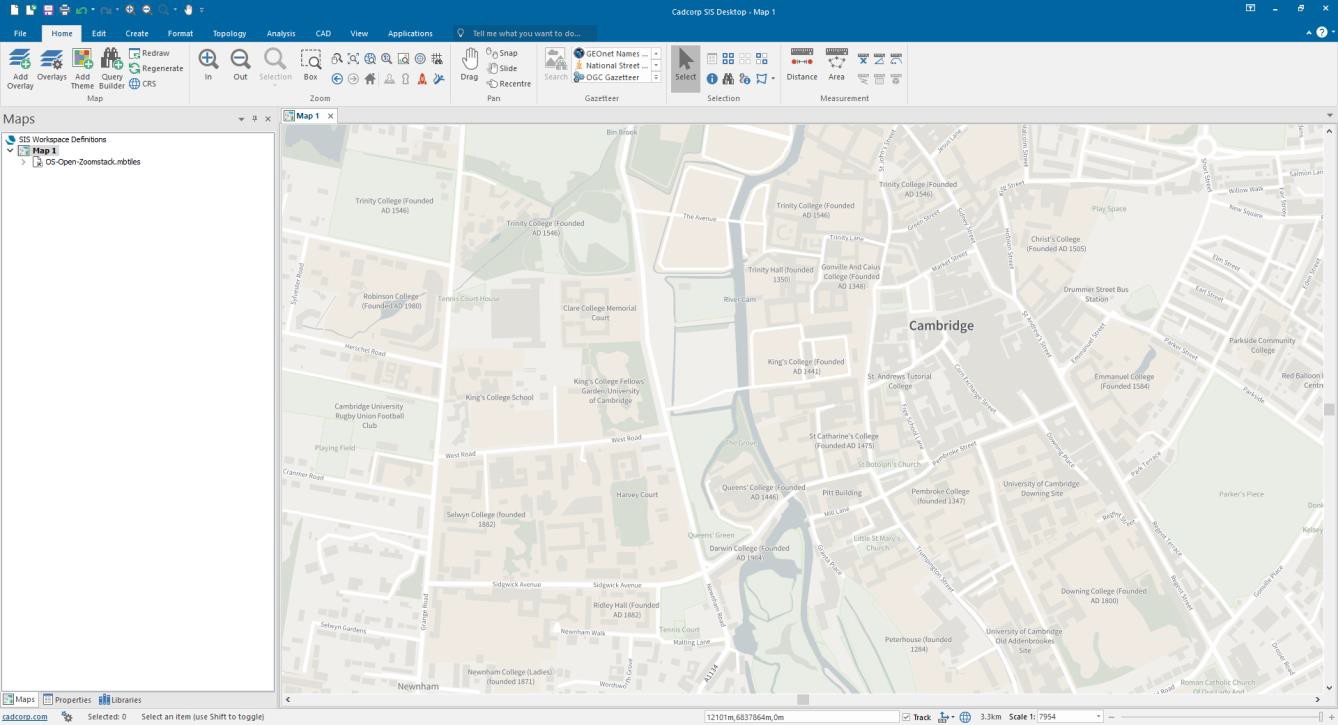The width and height of the screenshot is (1338, 725).
Task: Click the globe icon in status bar
Action: (965, 717)
